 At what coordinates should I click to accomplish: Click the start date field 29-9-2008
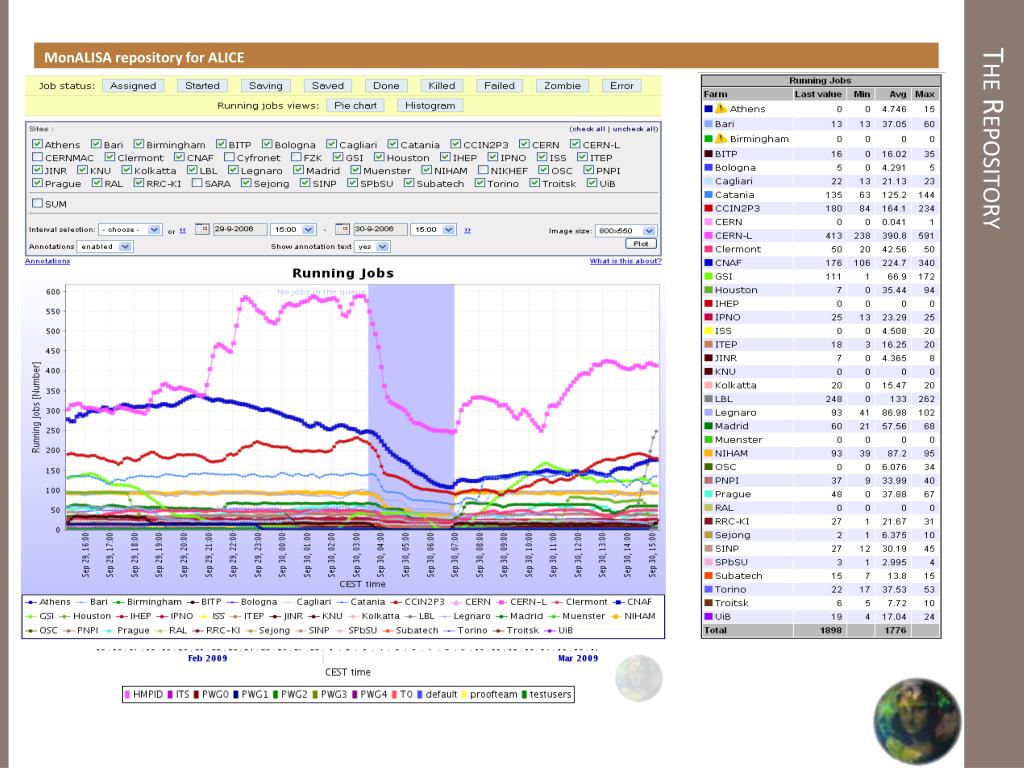click(240, 229)
